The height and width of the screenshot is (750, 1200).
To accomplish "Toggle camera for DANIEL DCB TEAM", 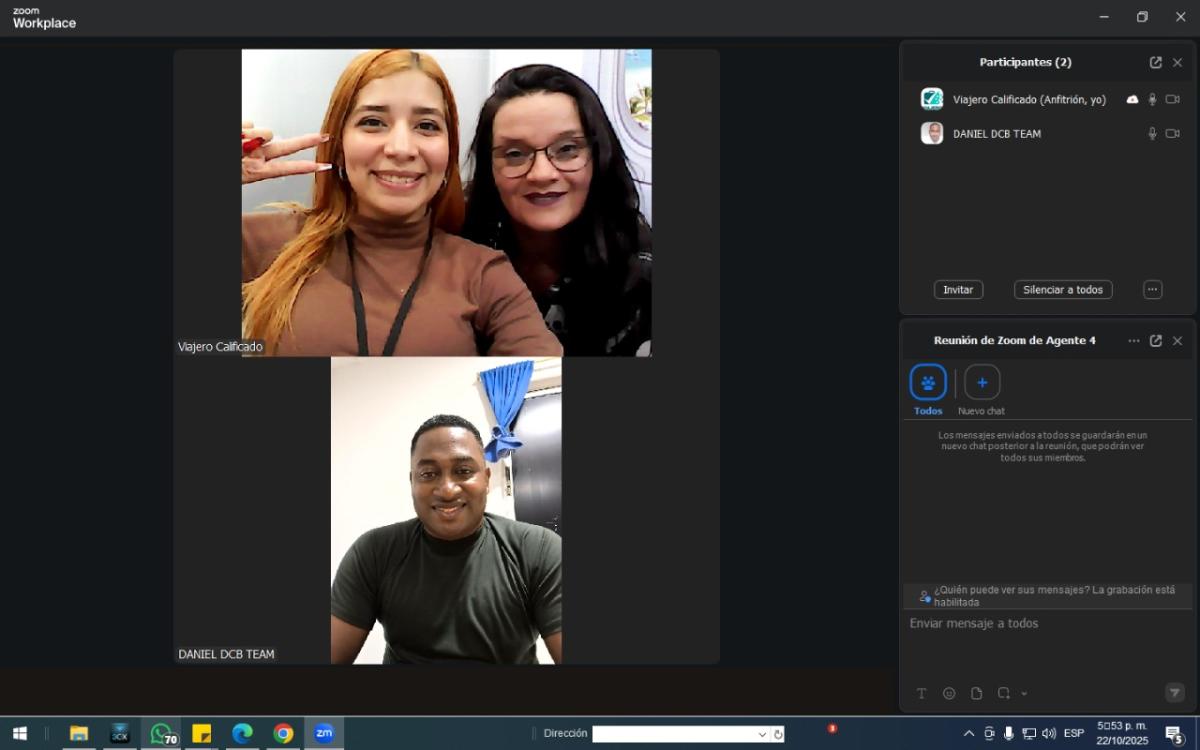I will 1172,134.
